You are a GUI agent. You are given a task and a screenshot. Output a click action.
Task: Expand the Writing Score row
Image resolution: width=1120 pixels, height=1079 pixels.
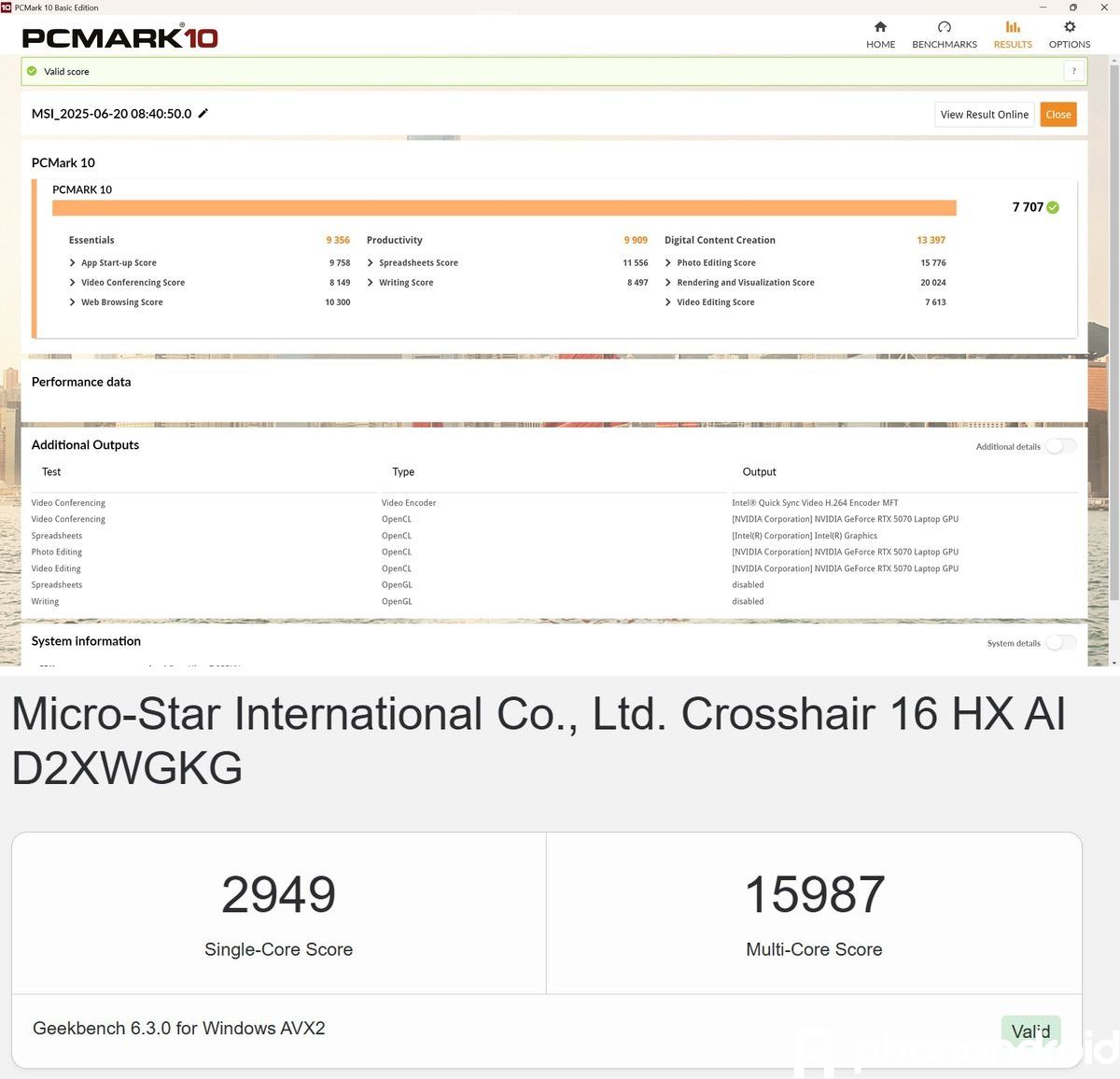[x=371, y=283]
